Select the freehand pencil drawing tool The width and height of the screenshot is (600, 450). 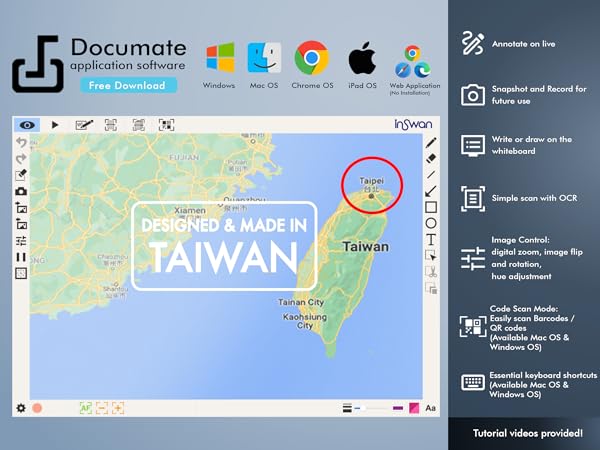pos(431,143)
